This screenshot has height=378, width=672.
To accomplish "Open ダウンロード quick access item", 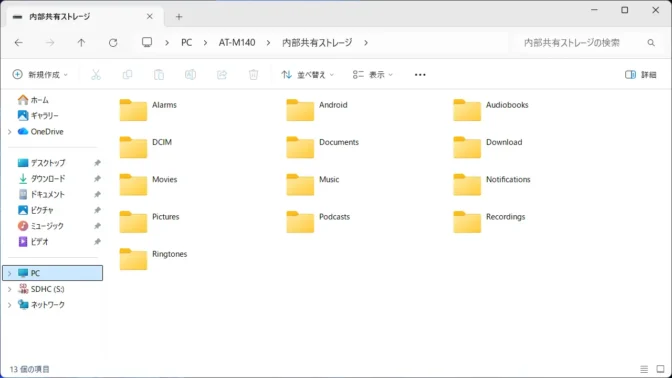I will pos(42,179).
